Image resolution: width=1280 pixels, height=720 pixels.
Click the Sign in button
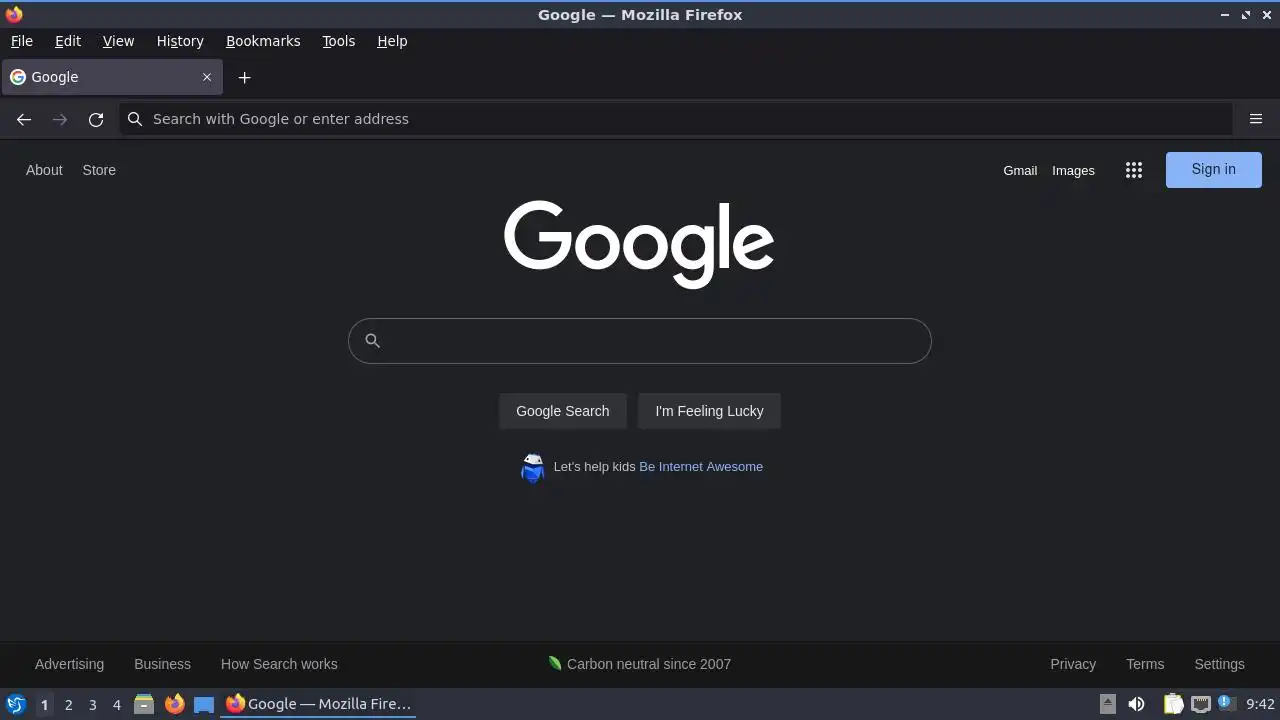pos(1213,169)
